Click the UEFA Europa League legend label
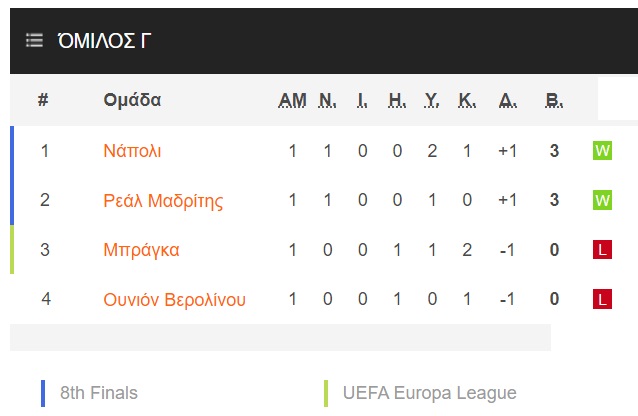This screenshot has width=638, height=416. point(429,393)
